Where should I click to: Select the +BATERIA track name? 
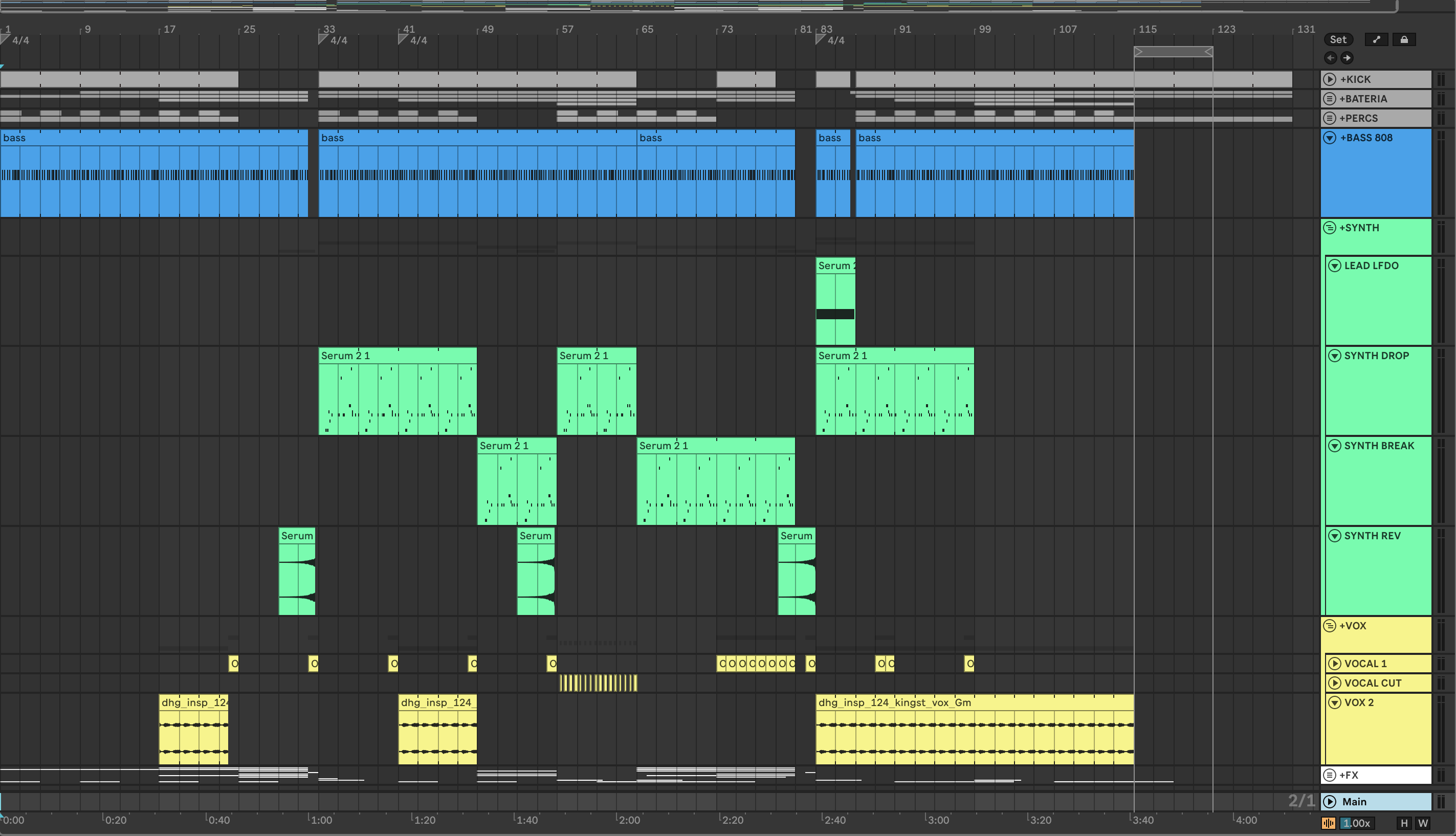pyautogui.click(x=1363, y=99)
